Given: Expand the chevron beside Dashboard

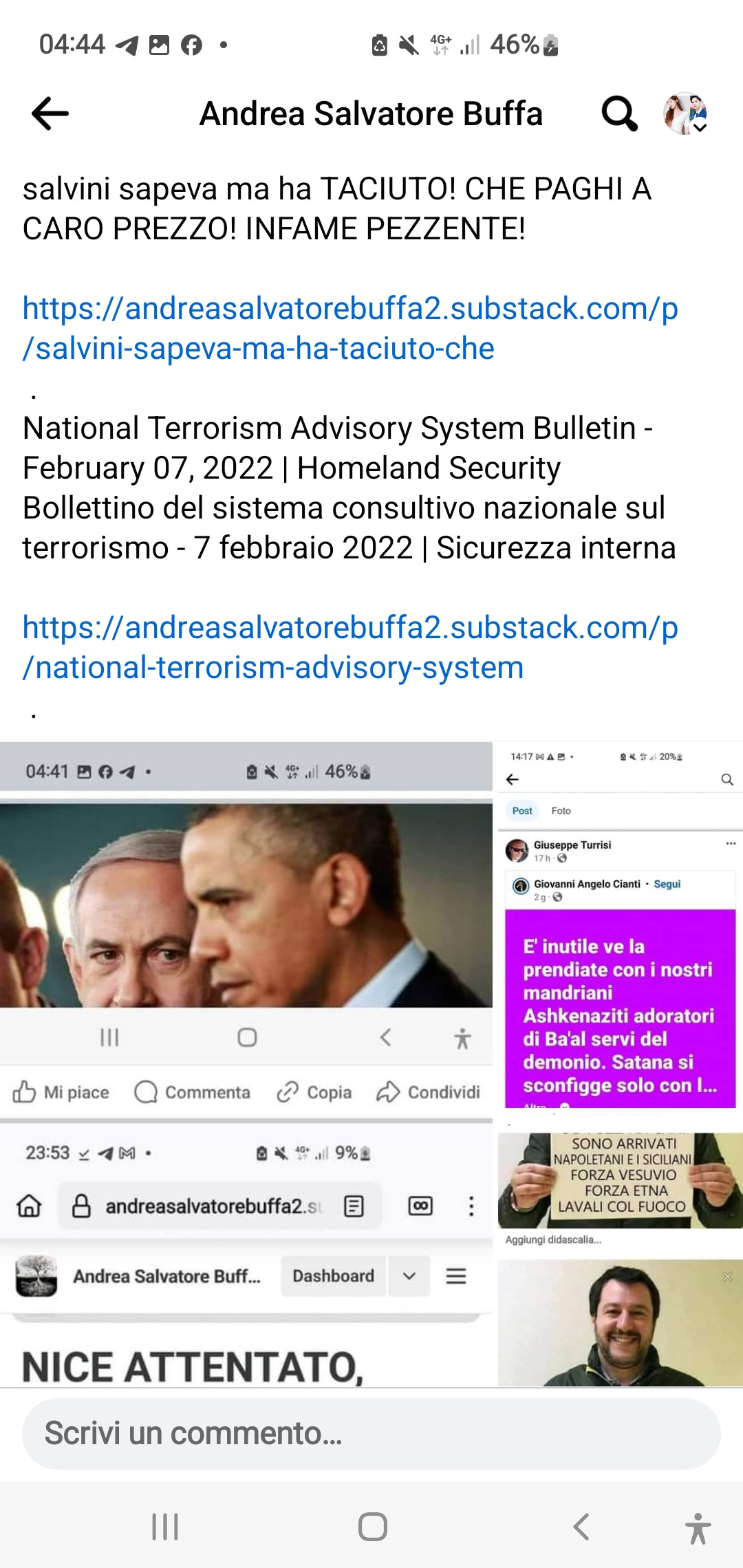Looking at the screenshot, I should tap(409, 1276).
